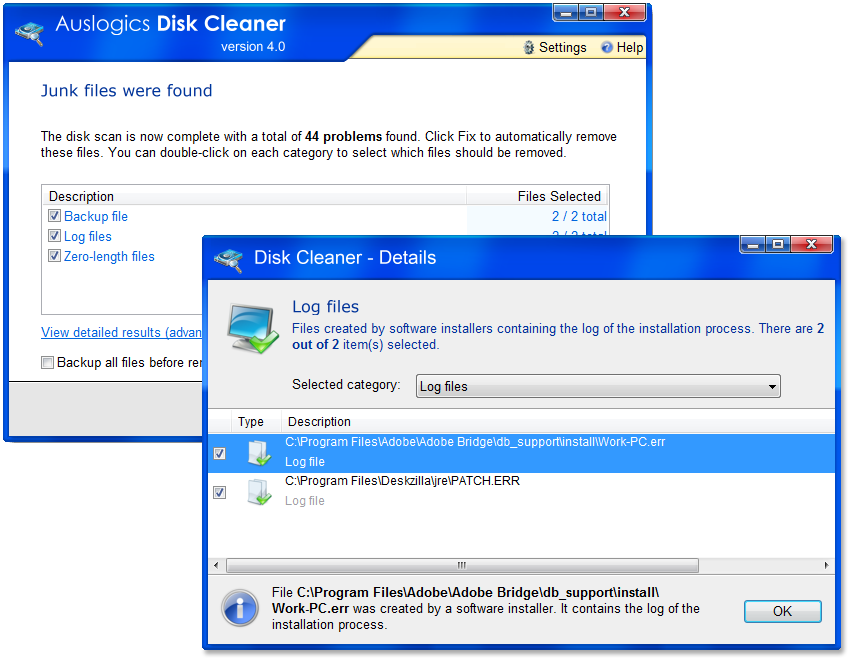Click the Files Selected column header

pos(537,196)
